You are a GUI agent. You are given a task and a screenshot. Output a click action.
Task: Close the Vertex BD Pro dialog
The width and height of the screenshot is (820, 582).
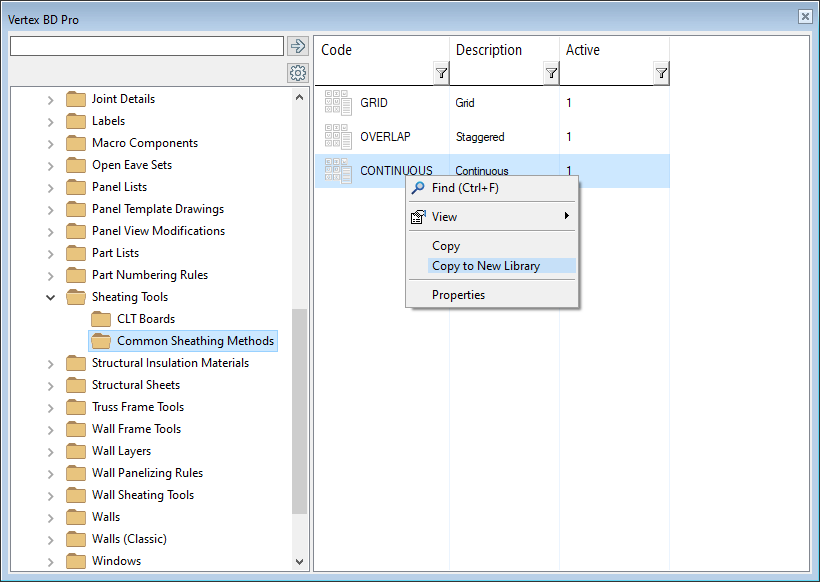point(805,17)
